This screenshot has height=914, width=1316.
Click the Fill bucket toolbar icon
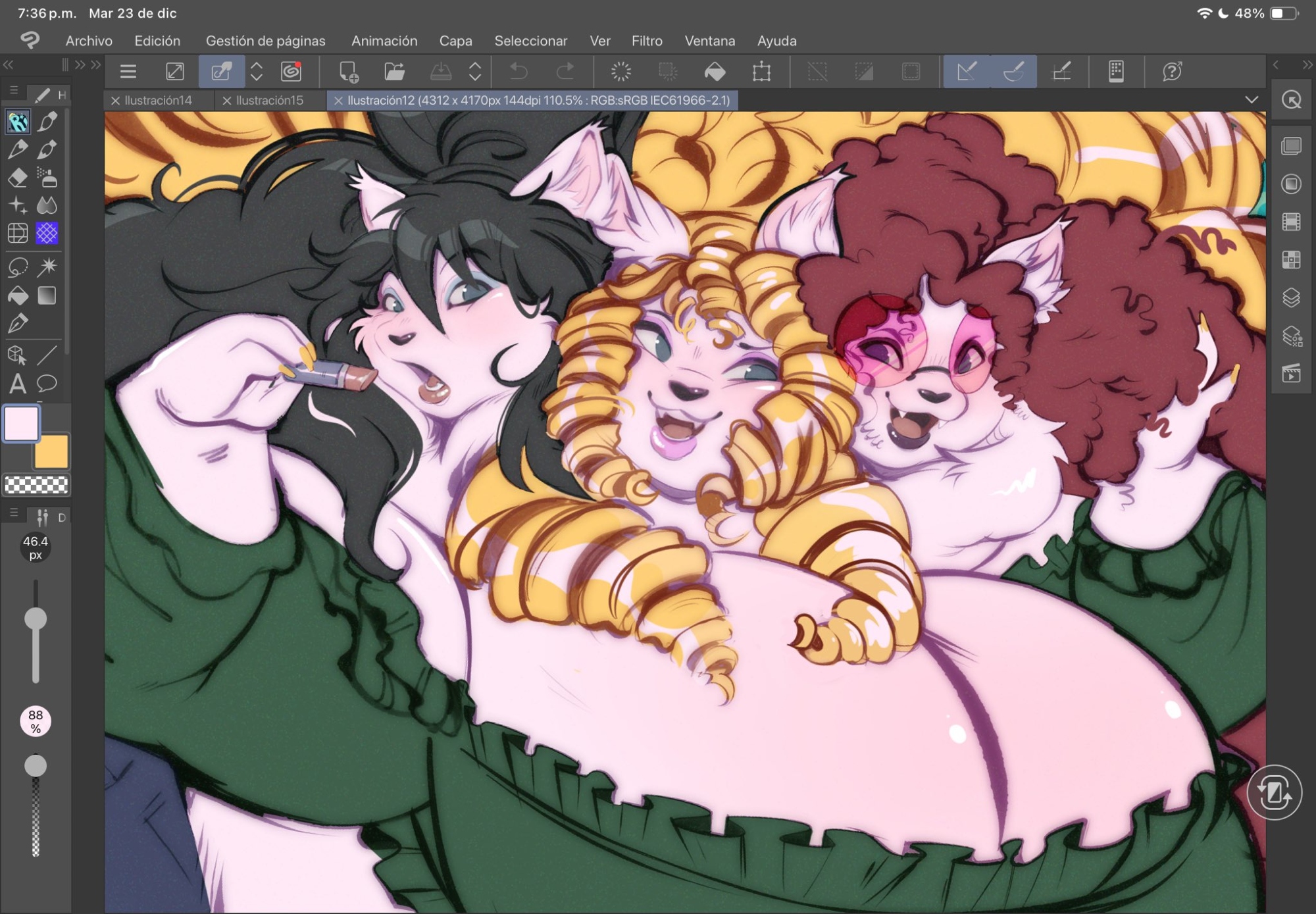715,72
